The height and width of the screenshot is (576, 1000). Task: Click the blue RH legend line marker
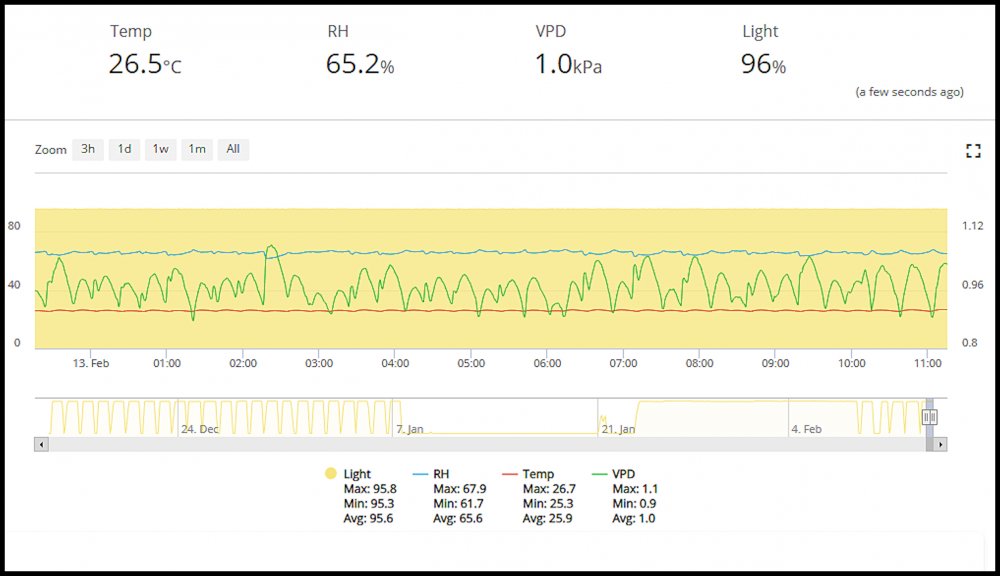pos(419,474)
